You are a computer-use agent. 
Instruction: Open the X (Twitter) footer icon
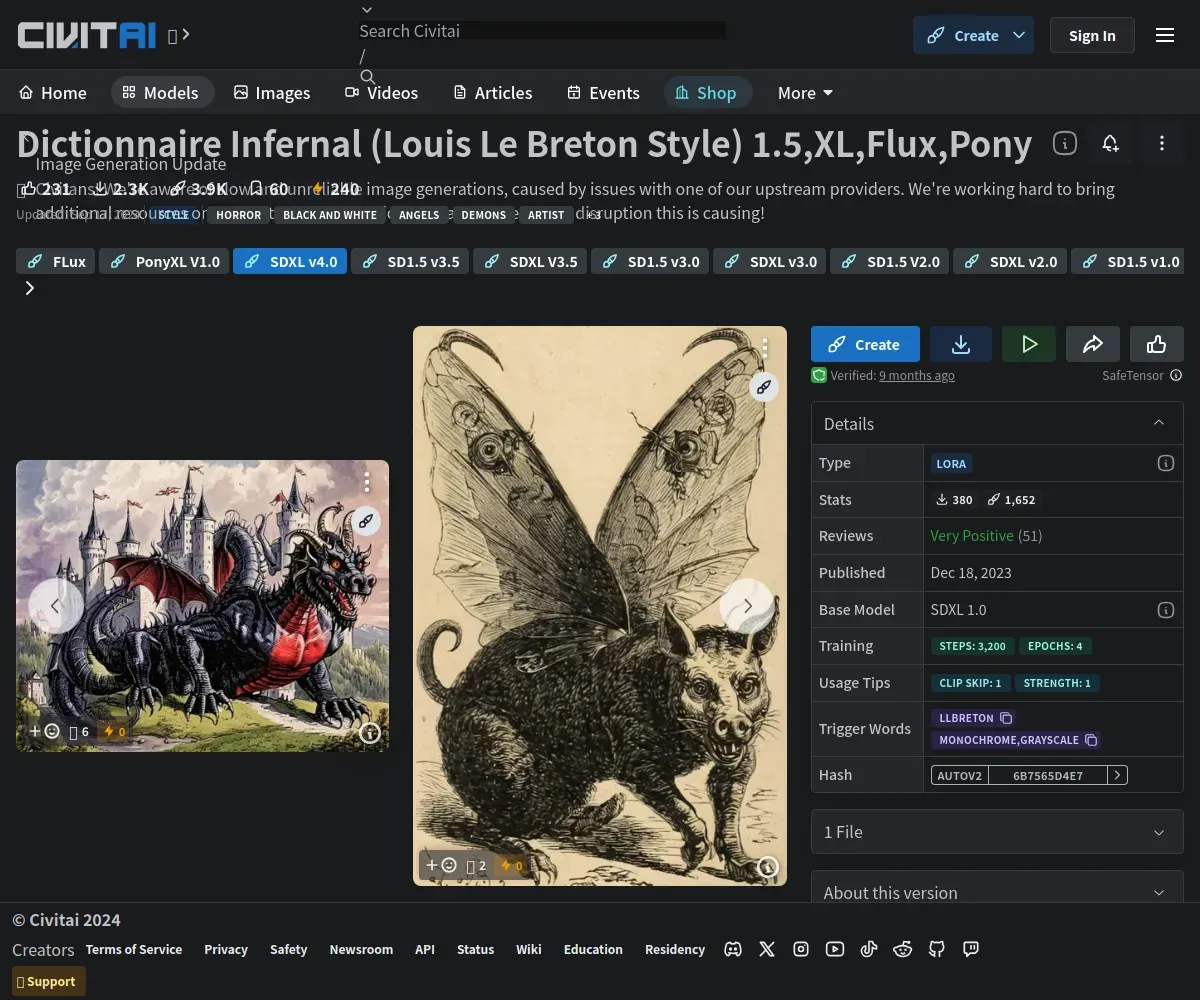(767, 949)
